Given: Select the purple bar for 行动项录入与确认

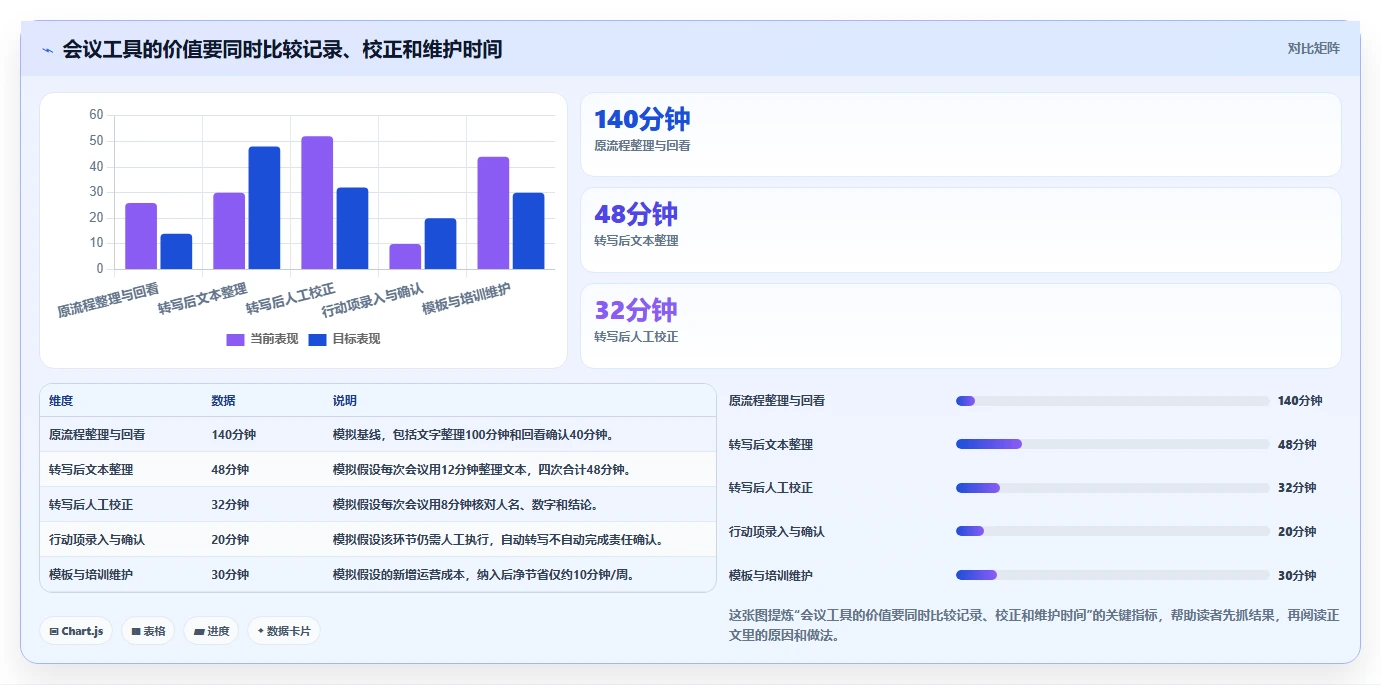Looking at the screenshot, I should pos(405,256).
